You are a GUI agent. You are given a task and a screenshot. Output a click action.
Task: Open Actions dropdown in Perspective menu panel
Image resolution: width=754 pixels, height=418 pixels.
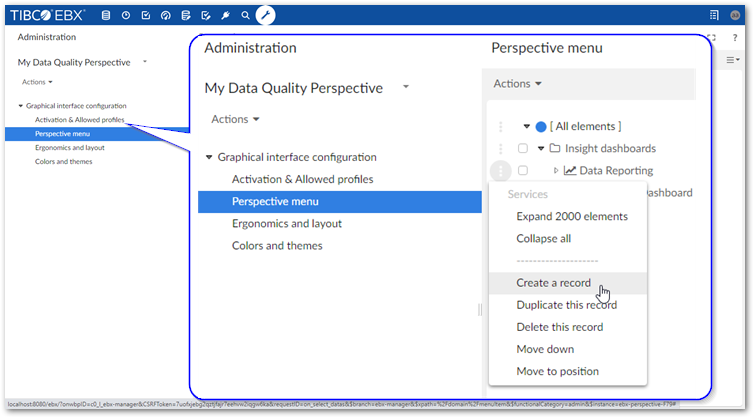[x=518, y=84]
